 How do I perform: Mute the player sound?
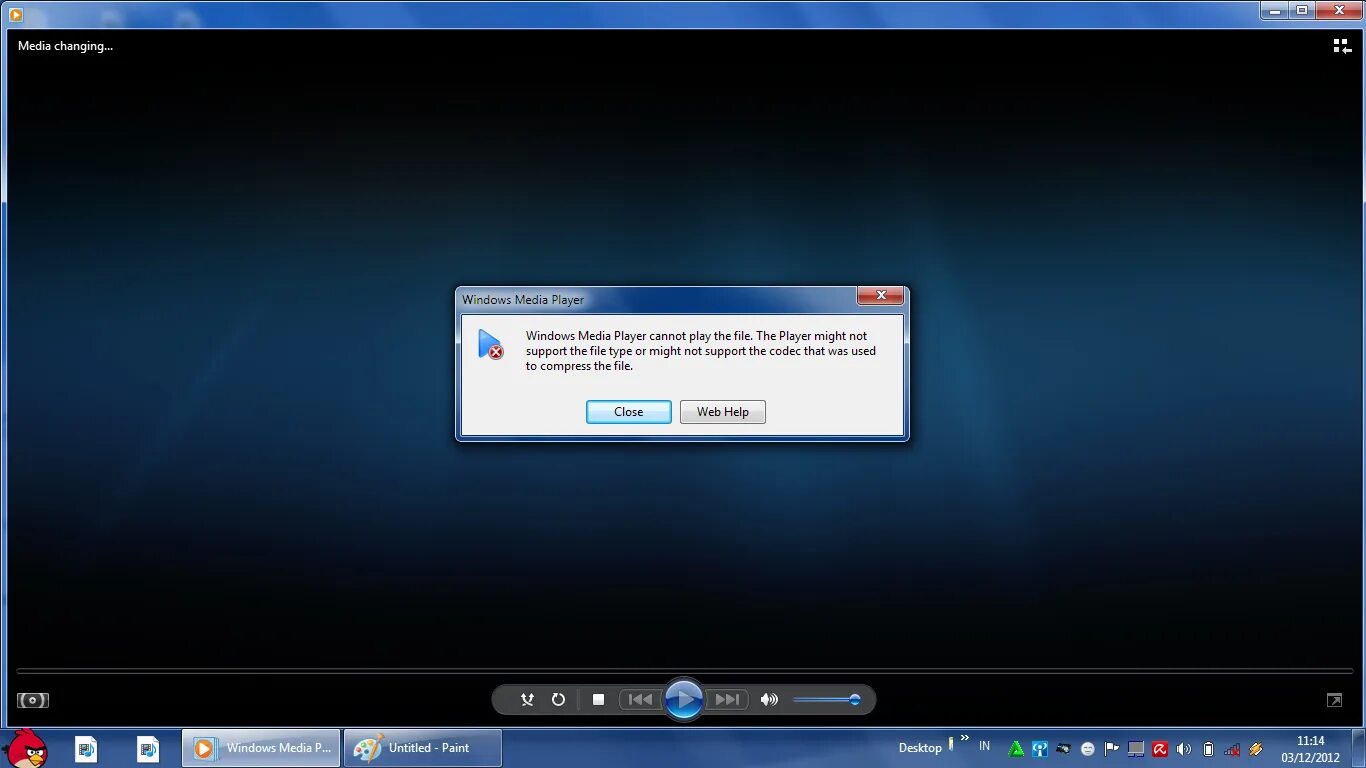point(769,700)
